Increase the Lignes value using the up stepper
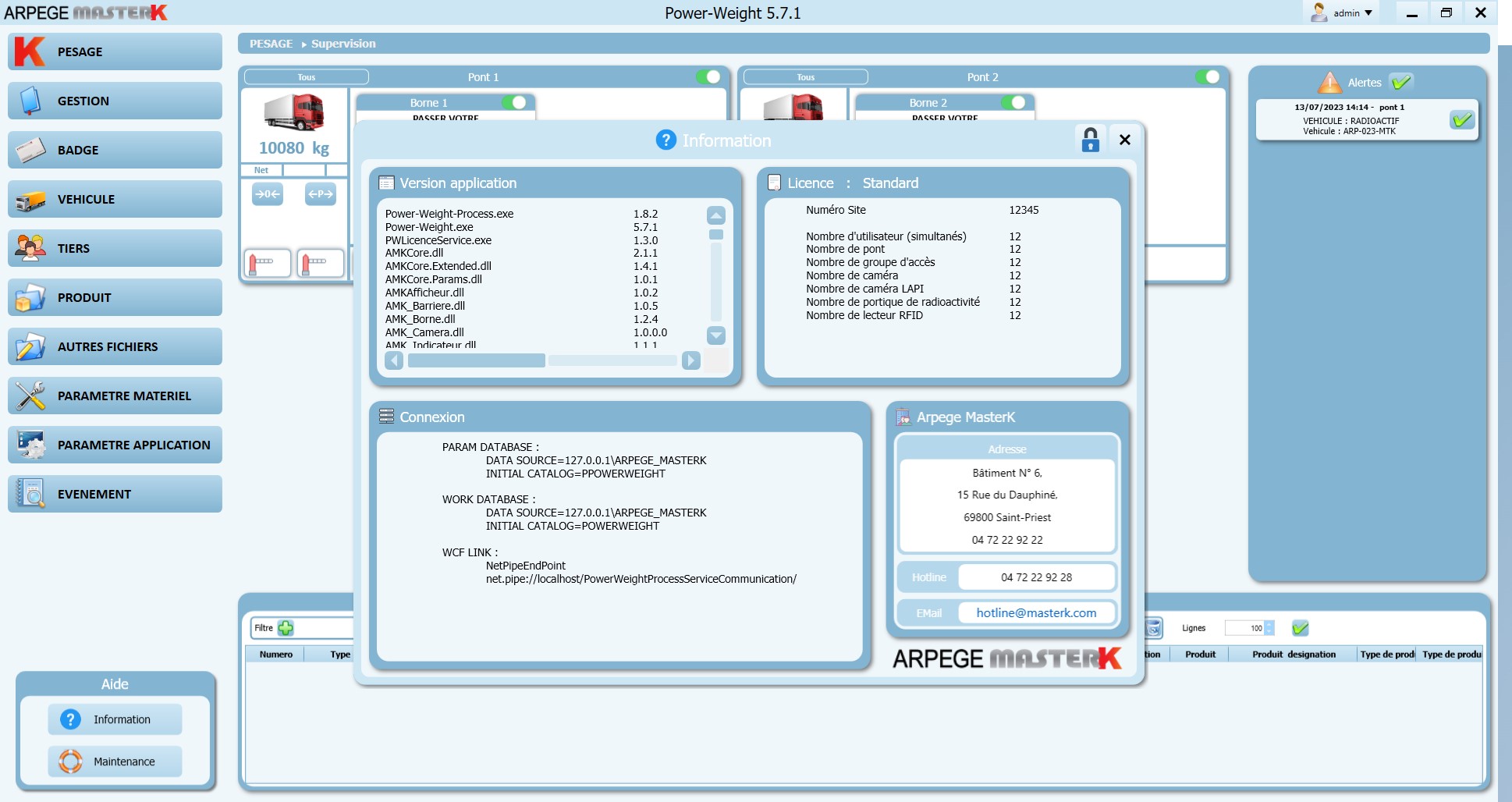The image size is (1512, 802). [1269, 624]
